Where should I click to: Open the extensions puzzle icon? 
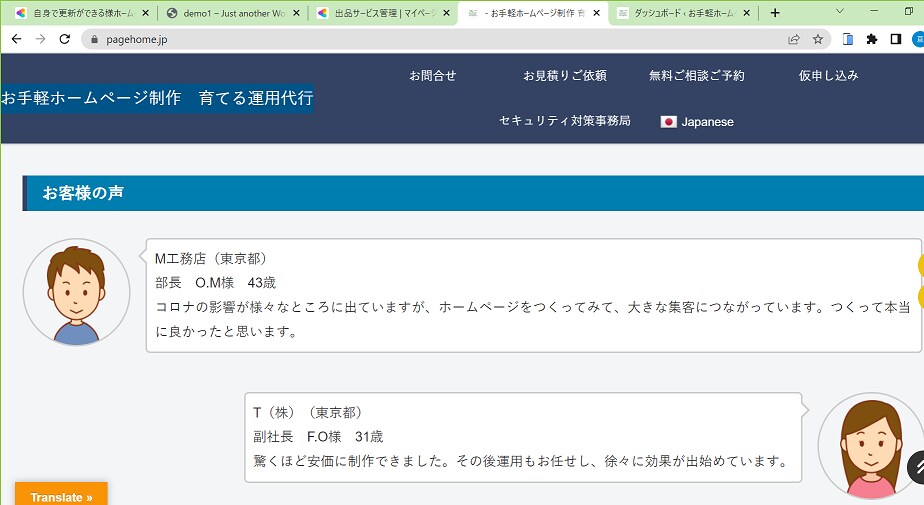[872, 39]
